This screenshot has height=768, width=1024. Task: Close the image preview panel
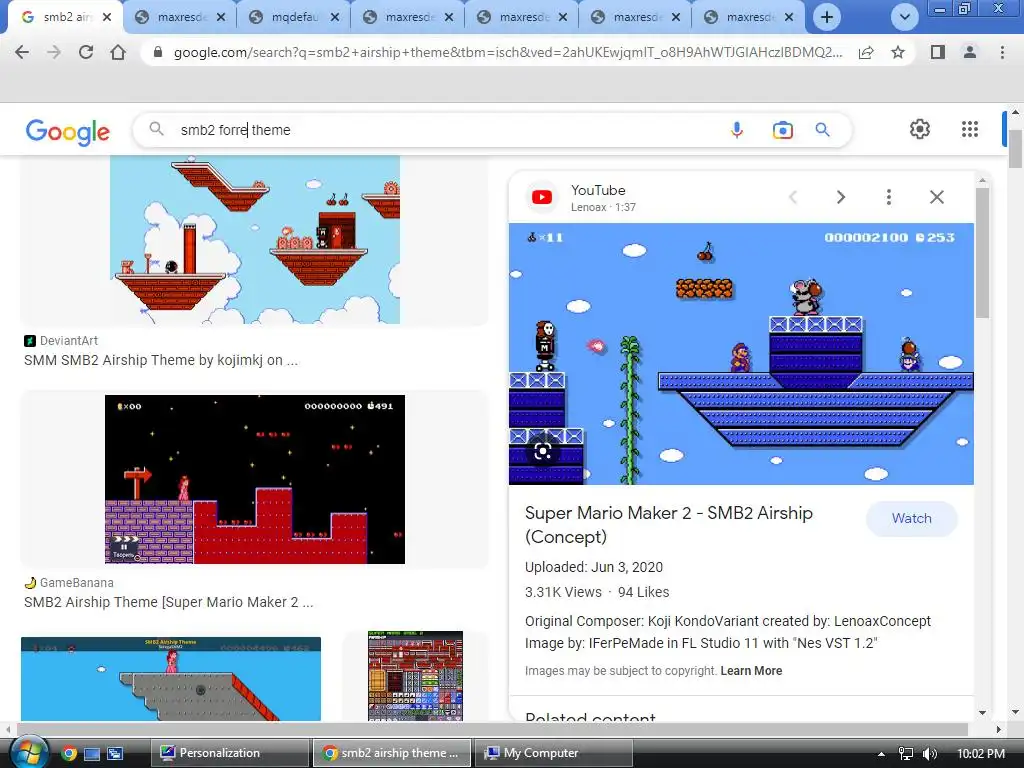point(936,197)
